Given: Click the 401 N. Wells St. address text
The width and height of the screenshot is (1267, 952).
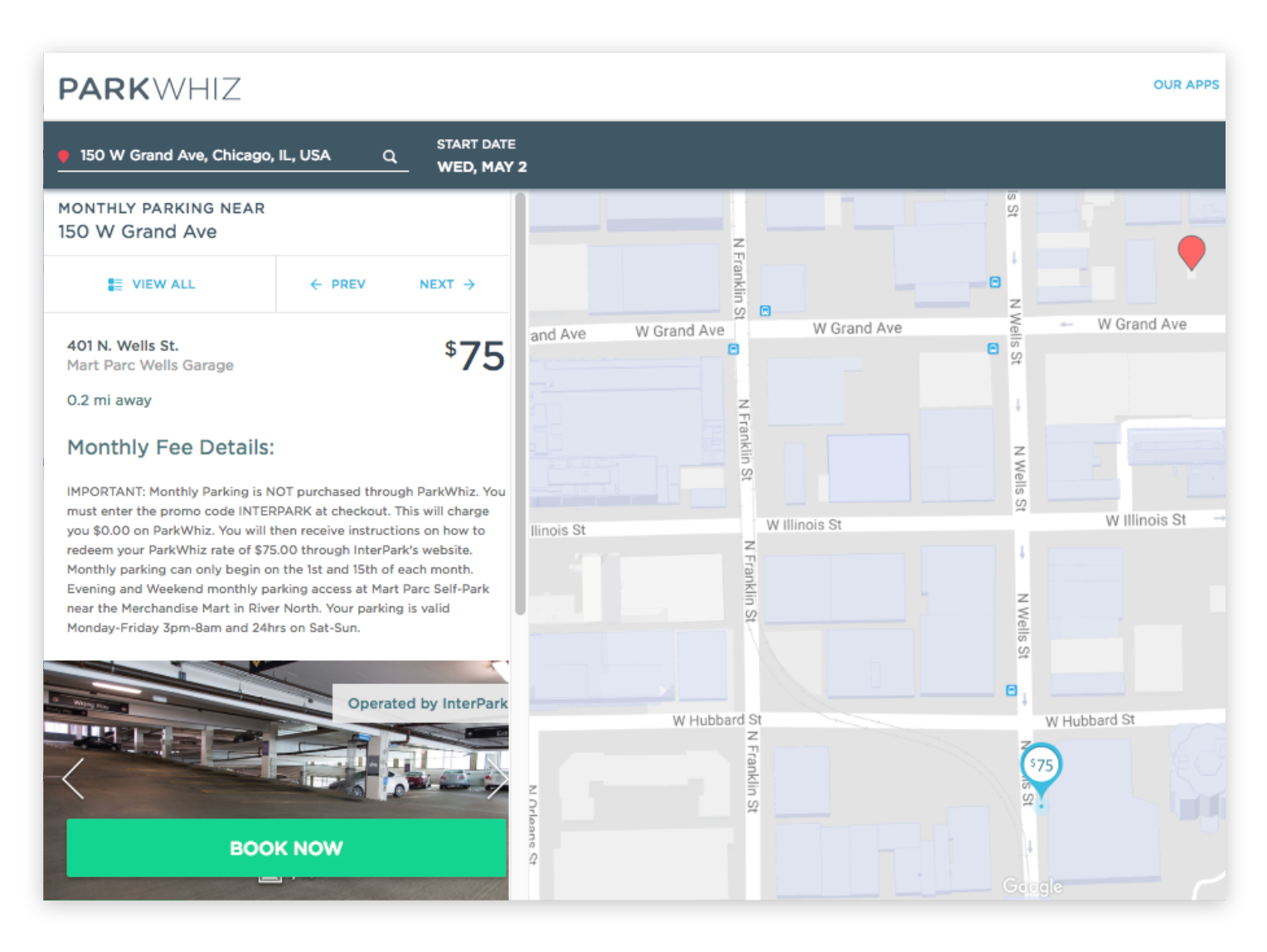Looking at the screenshot, I should click(x=123, y=346).
